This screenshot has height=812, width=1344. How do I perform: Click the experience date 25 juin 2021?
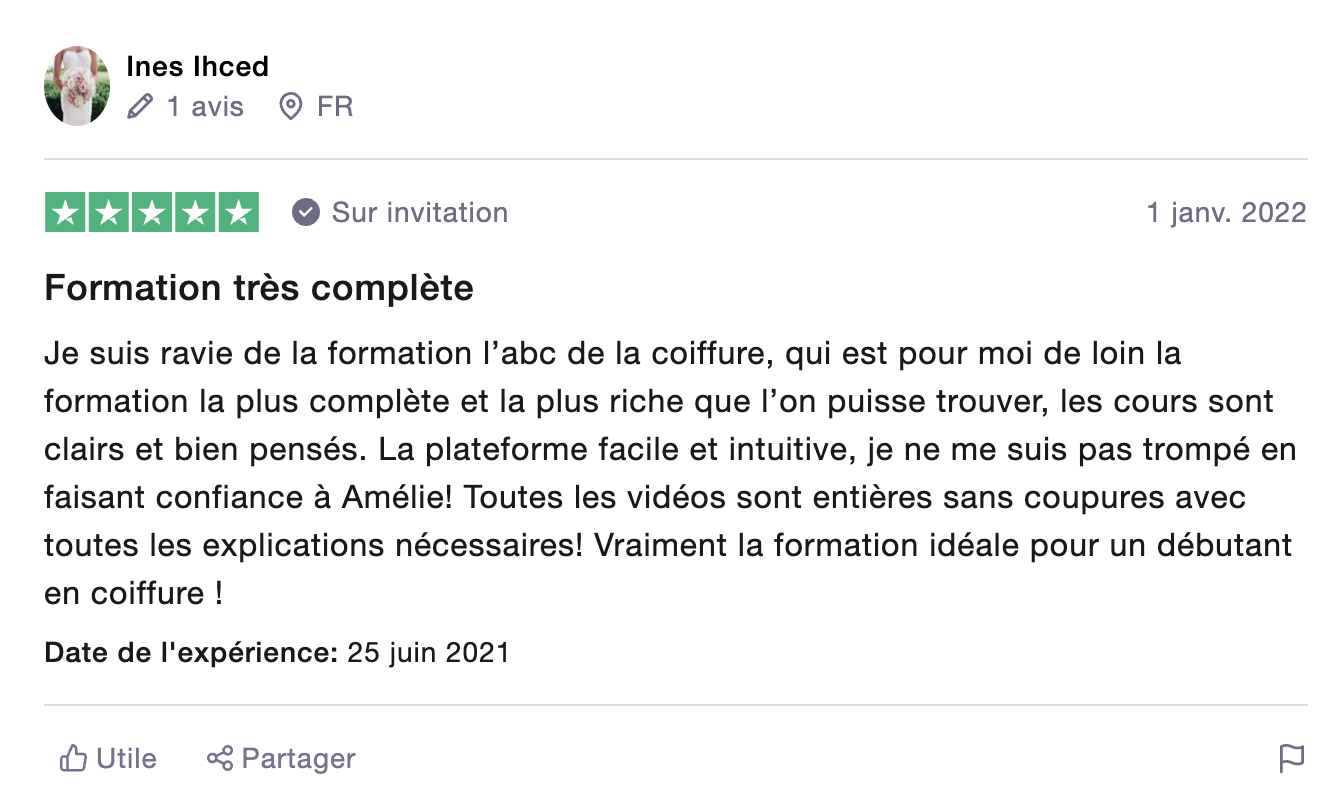(428, 654)
